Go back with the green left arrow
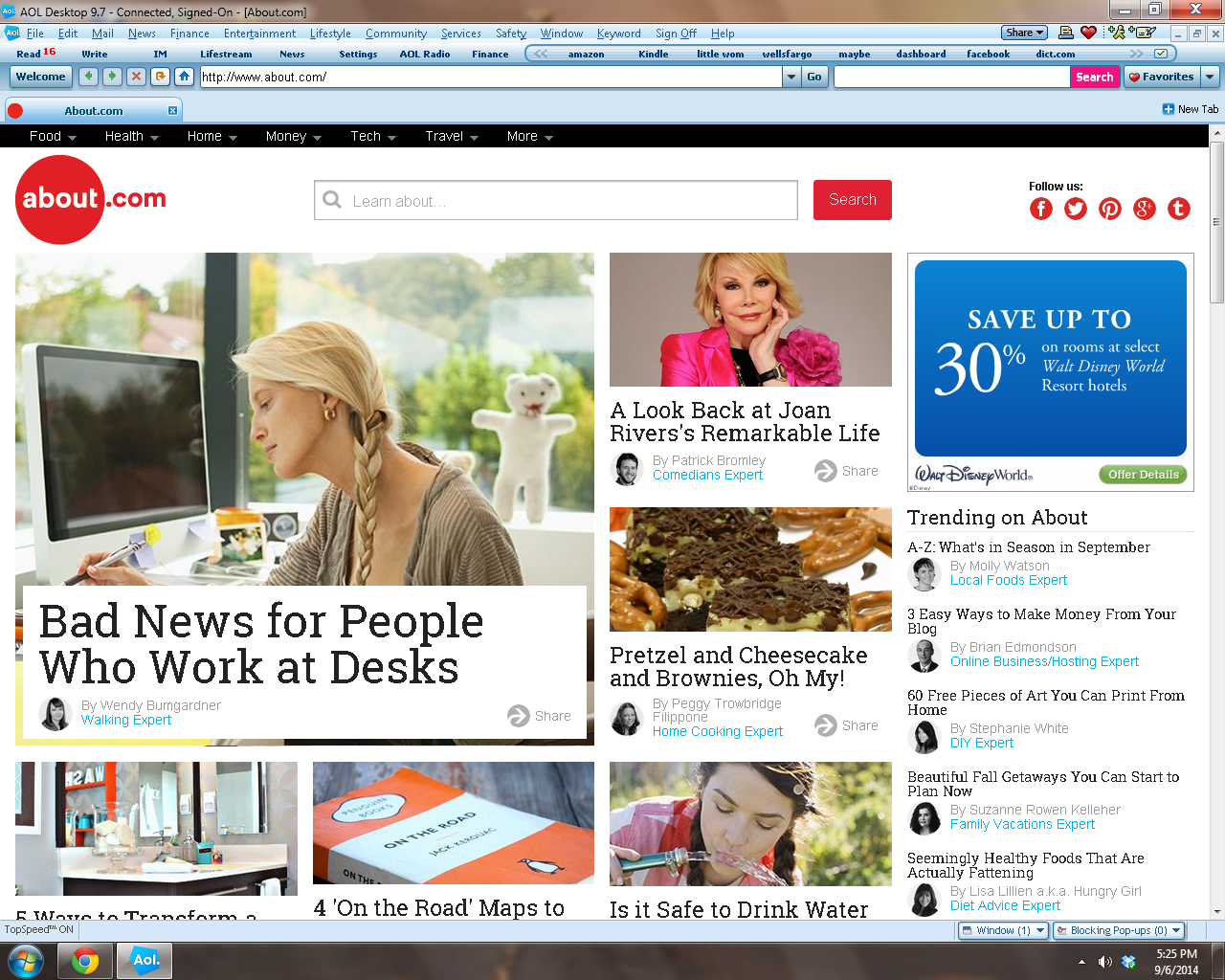This screenshot has height=980, width=1225. click(x=89, y=77)
